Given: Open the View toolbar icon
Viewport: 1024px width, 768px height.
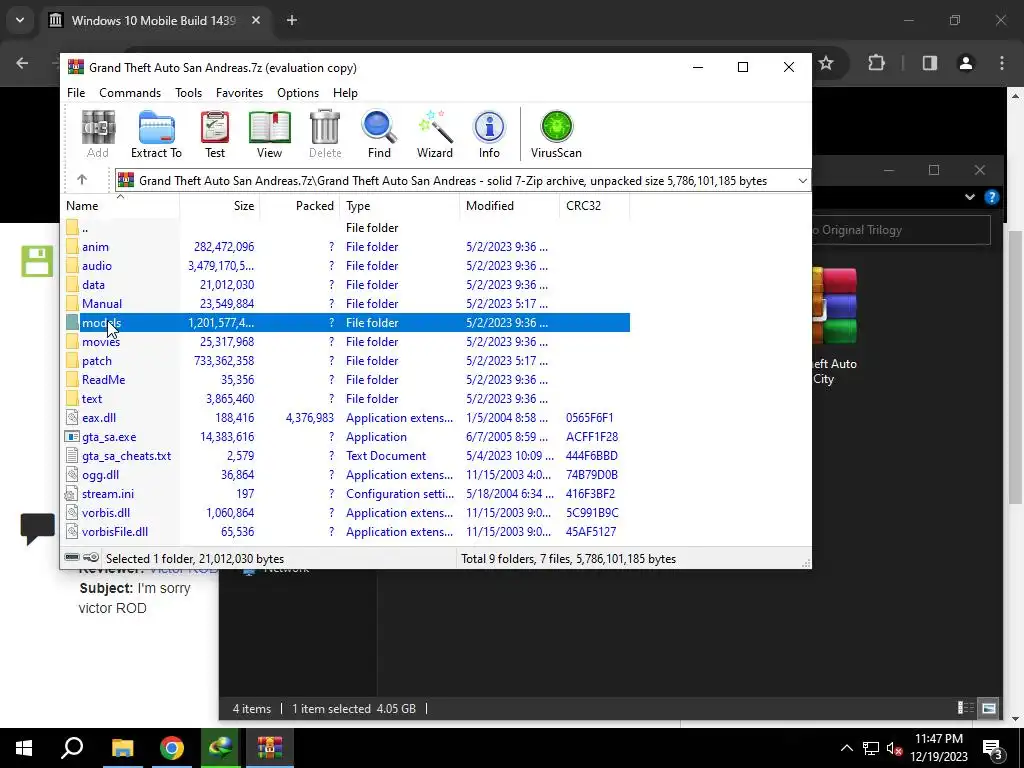Looking at the screenshot, I should pyautogui.click(x=269, y=134).
